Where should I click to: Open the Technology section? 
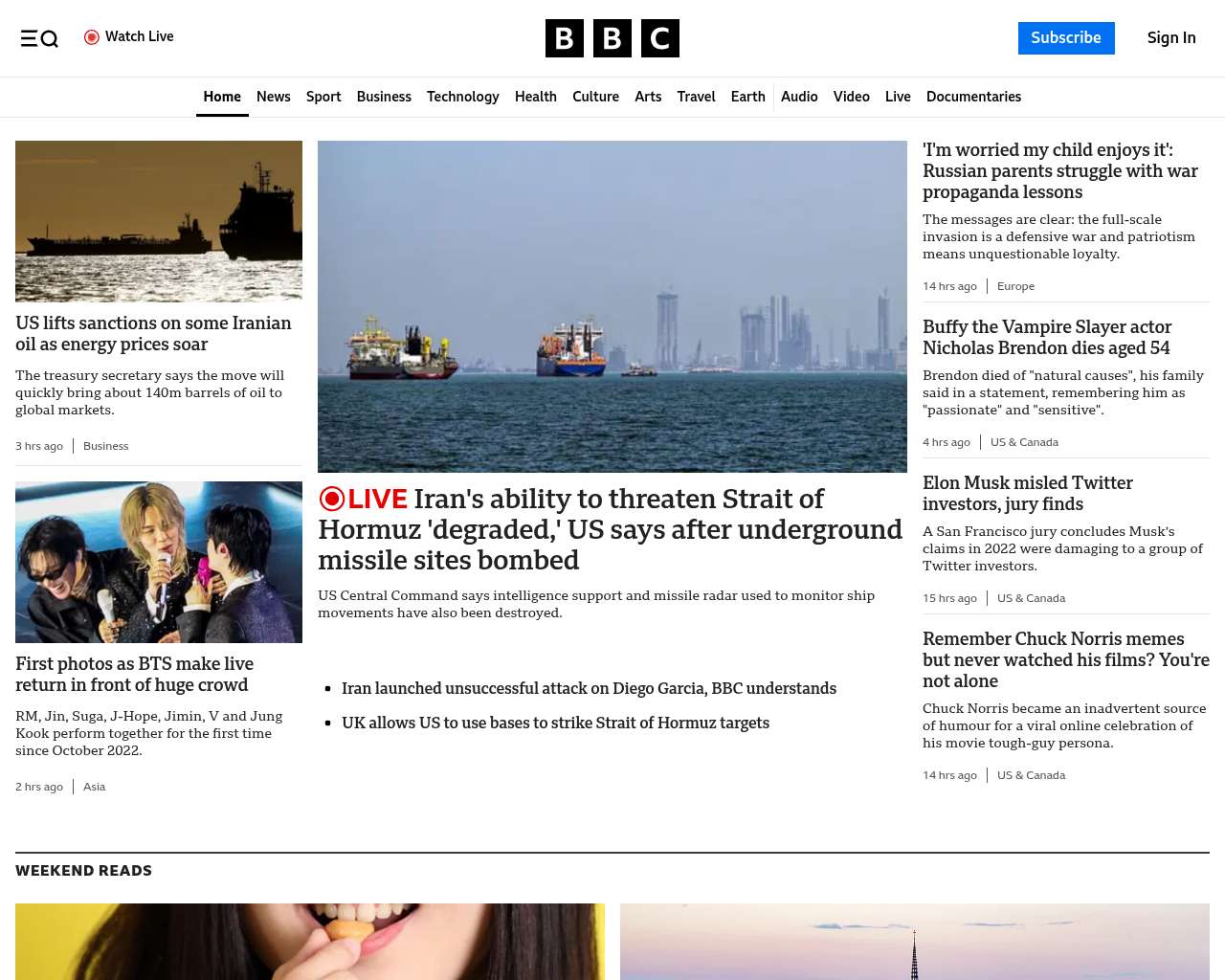pos(463,97)
